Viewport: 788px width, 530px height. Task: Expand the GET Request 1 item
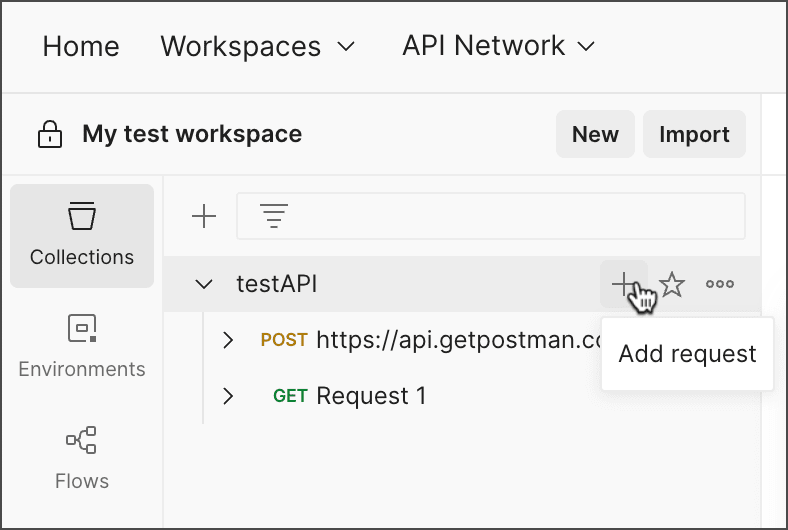point(228,396)
